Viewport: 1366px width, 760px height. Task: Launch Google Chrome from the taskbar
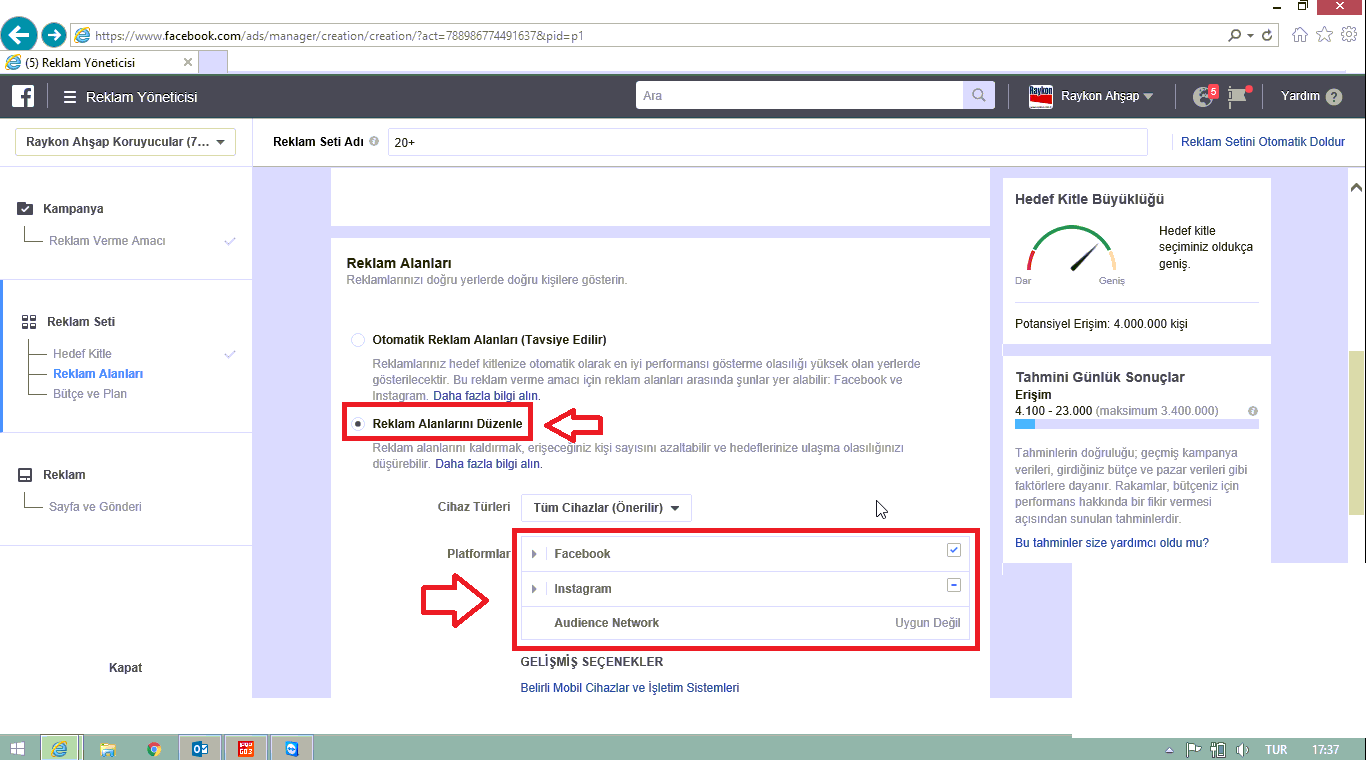point(153,748)
